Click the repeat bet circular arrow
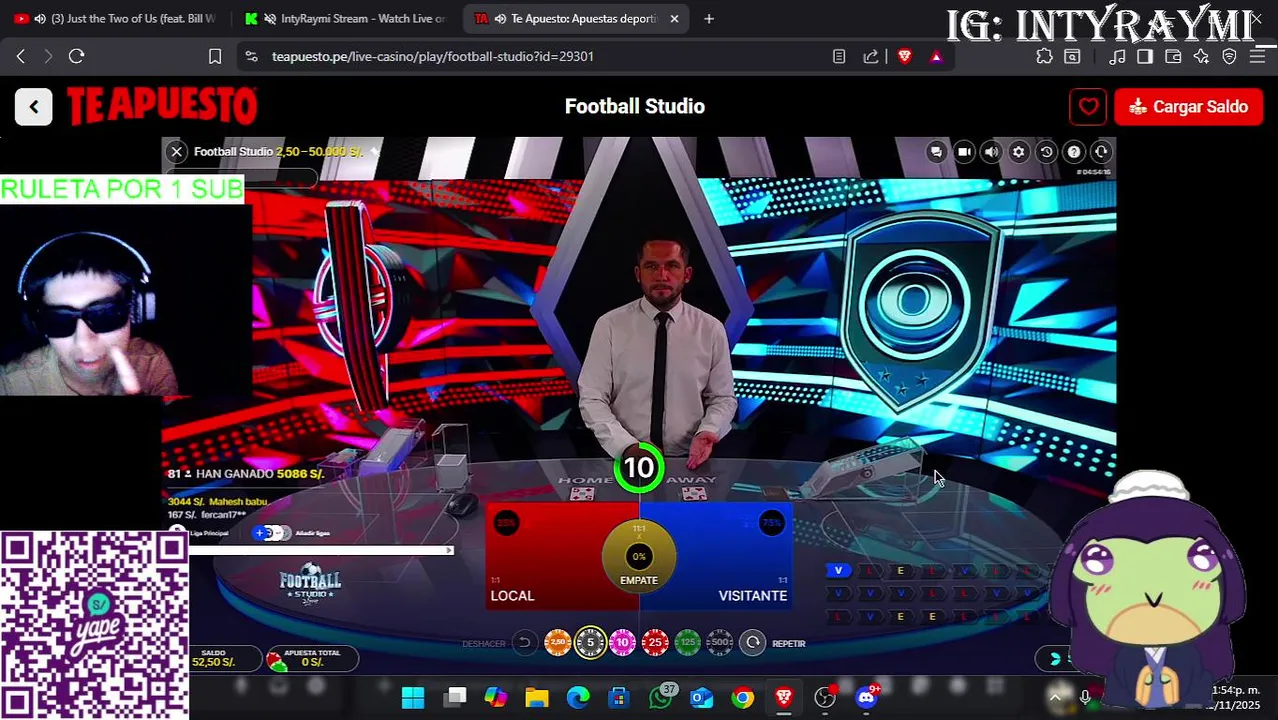 (x=753, y=643)
